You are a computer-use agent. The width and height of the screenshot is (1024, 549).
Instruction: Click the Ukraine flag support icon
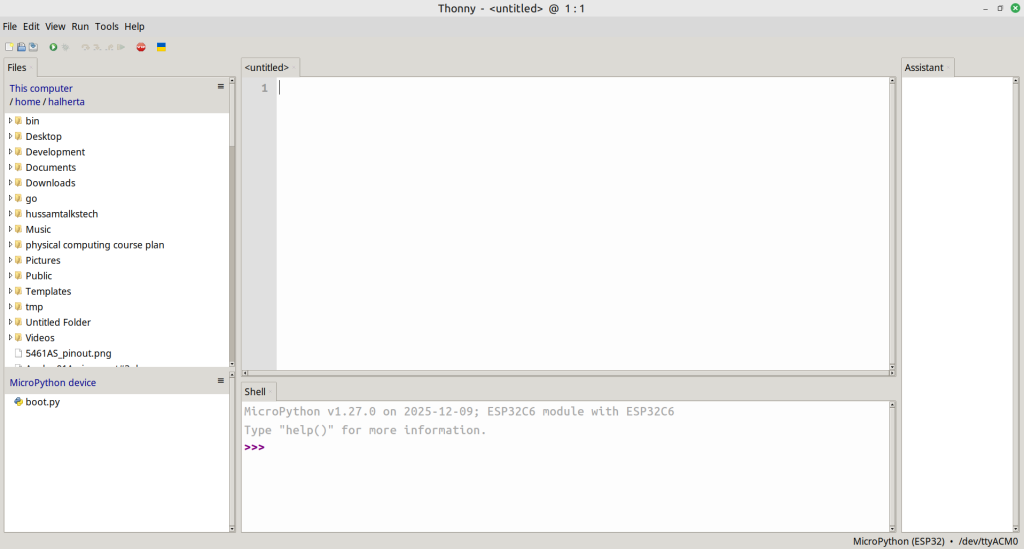[x=161, y=47]
